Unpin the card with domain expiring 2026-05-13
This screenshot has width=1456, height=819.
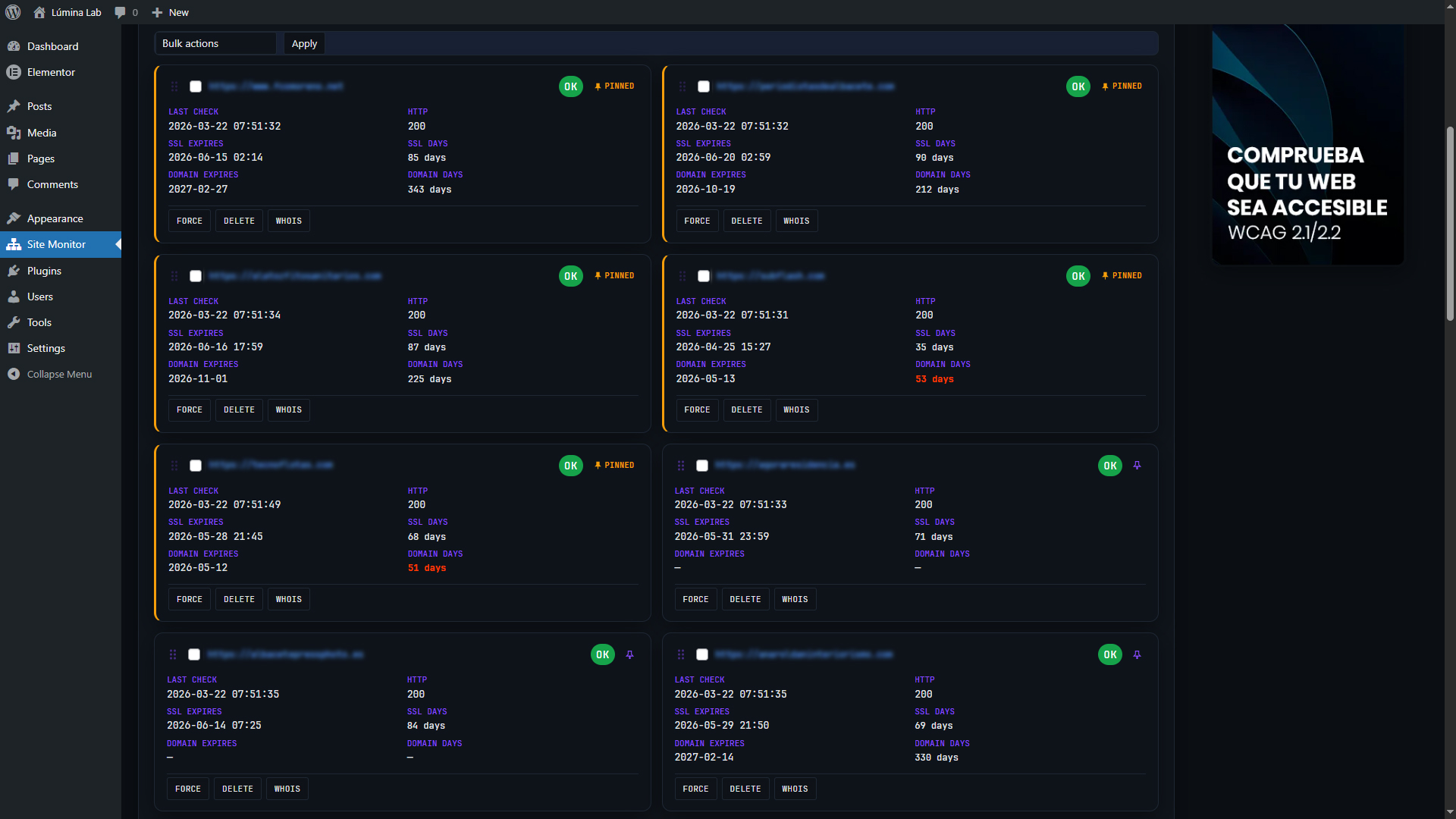click(1122, 276)
